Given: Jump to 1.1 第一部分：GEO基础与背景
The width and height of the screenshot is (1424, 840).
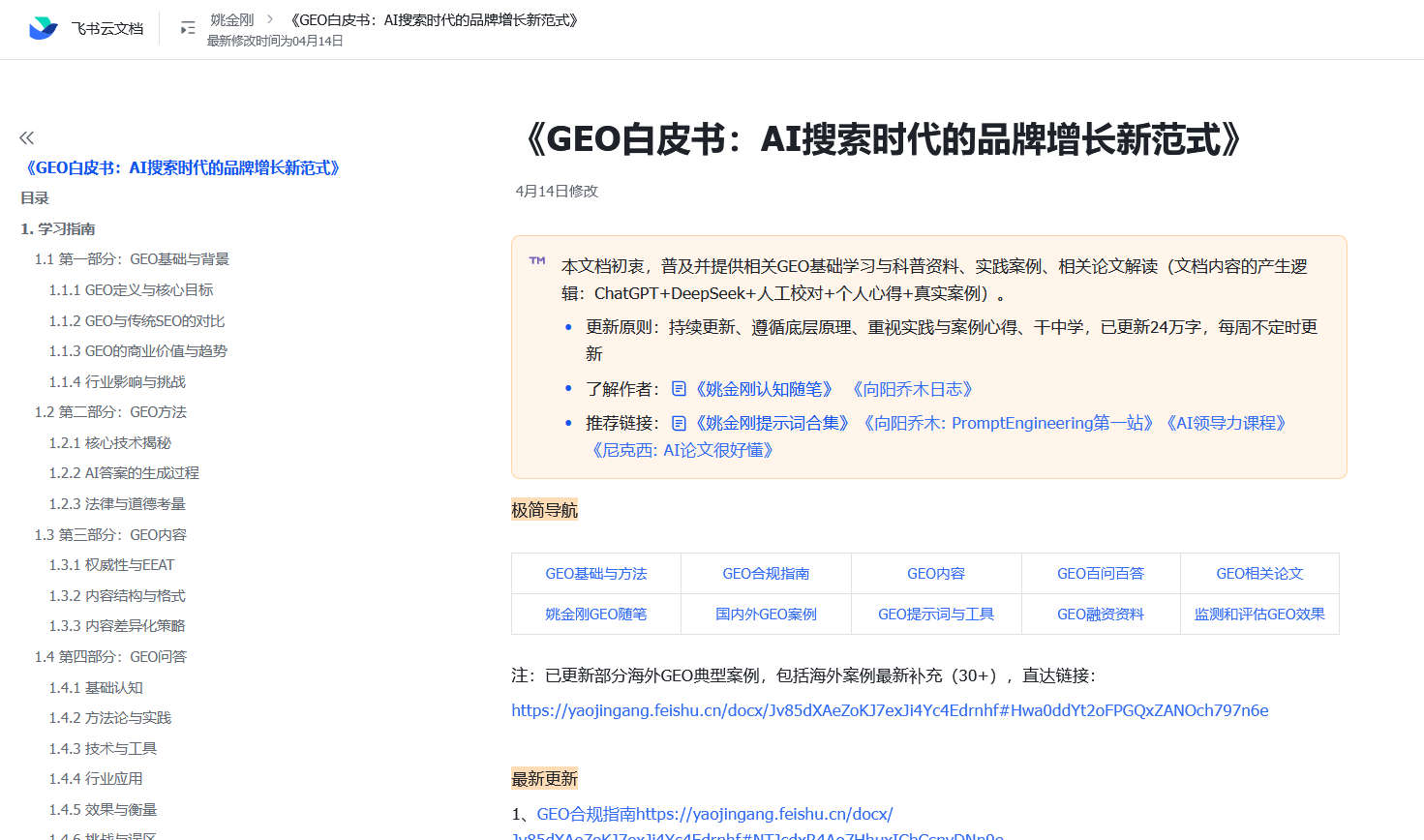Looking at the screenshot, I should 132,259.
